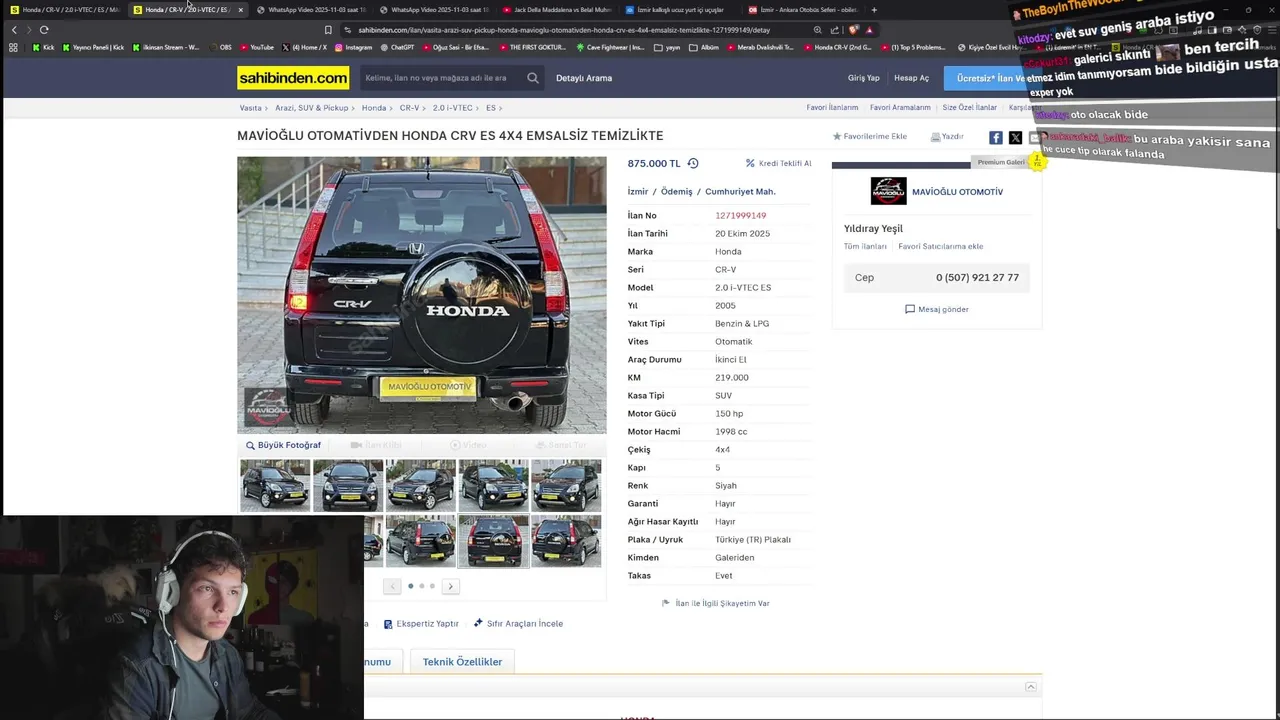1280x720 pixels.
Task: Click the Yazdır print link
Action: point(947,136)
